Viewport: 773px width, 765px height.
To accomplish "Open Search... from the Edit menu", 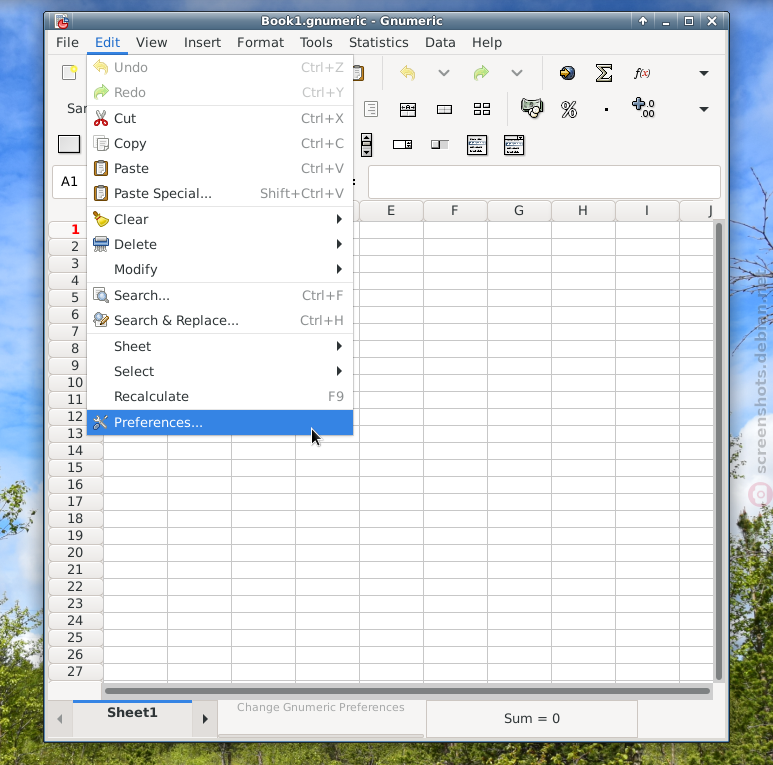I will [x=220, y=295].
